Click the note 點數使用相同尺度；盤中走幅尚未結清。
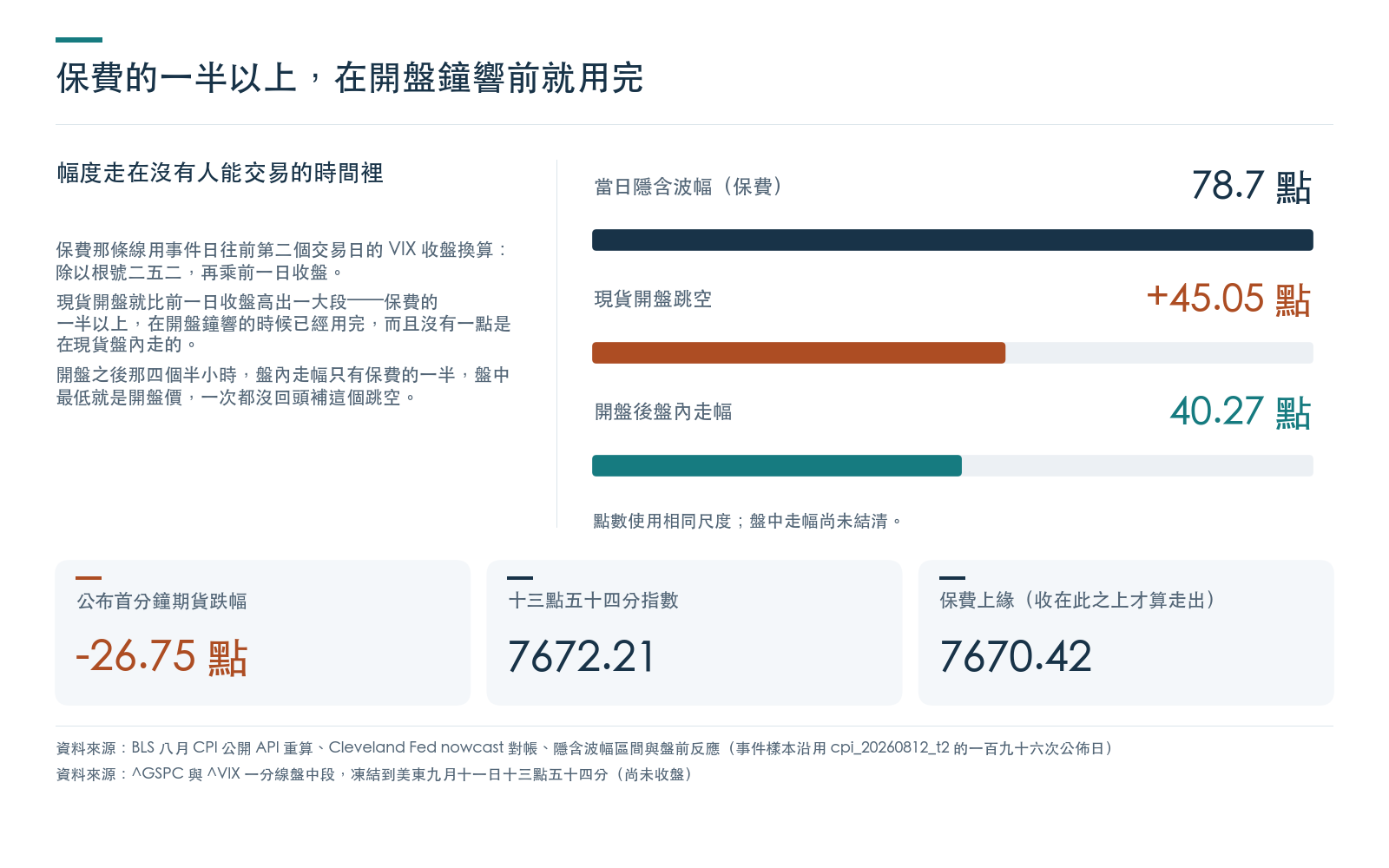 tap(748, 521)
